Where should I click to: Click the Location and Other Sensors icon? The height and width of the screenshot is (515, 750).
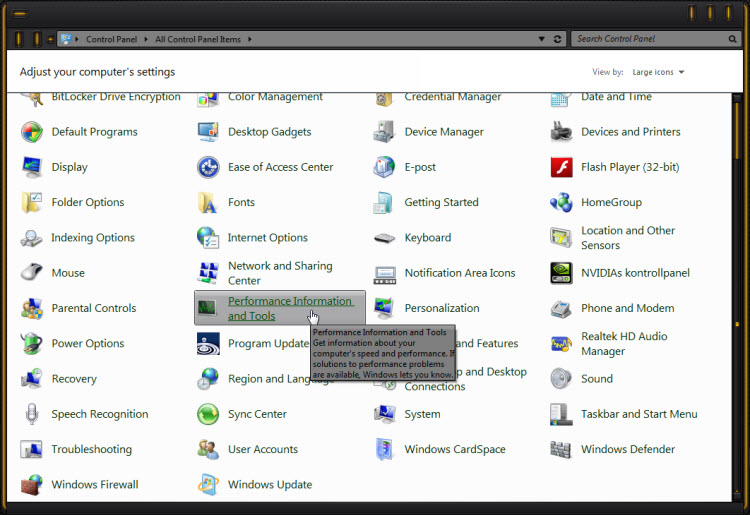(561, 238)
